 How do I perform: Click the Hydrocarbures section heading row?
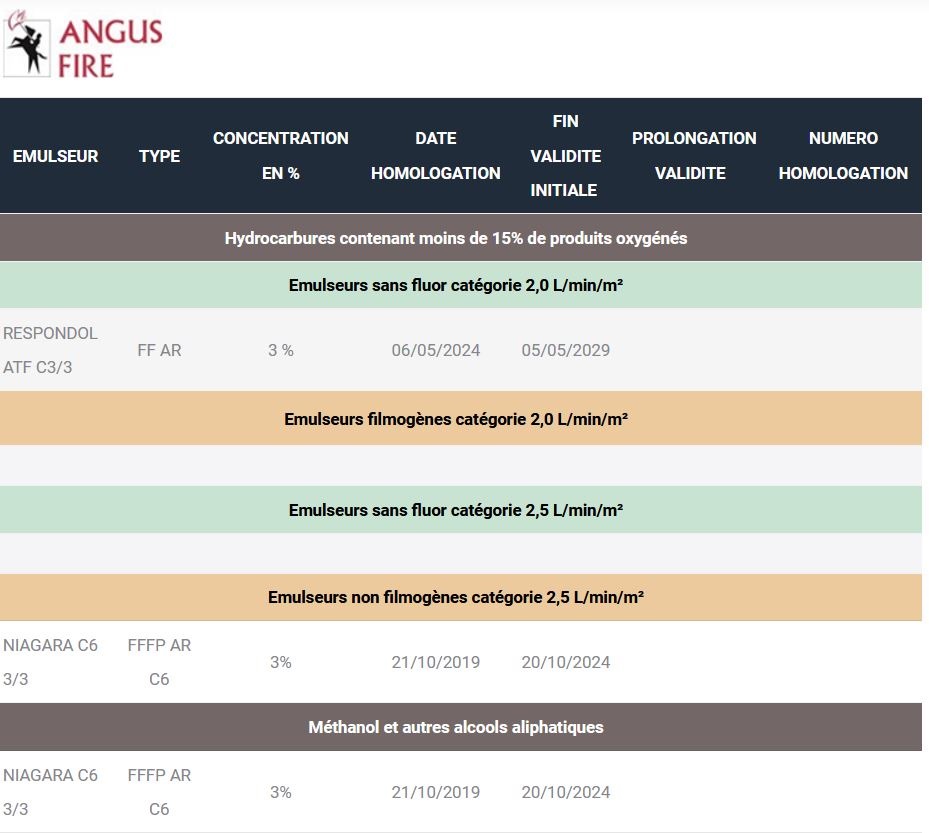pyautogui.click(x=455, y=238)
